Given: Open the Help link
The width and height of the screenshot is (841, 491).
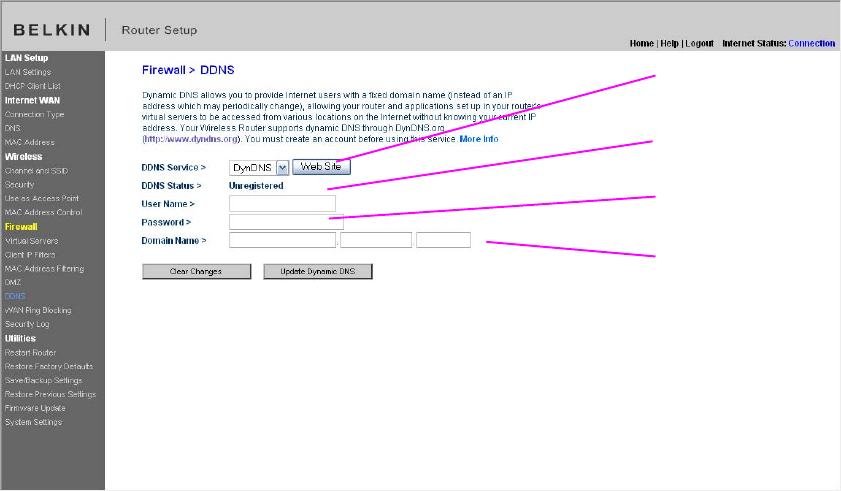Looking at the screenshot, I should click(x=669, y=43).
